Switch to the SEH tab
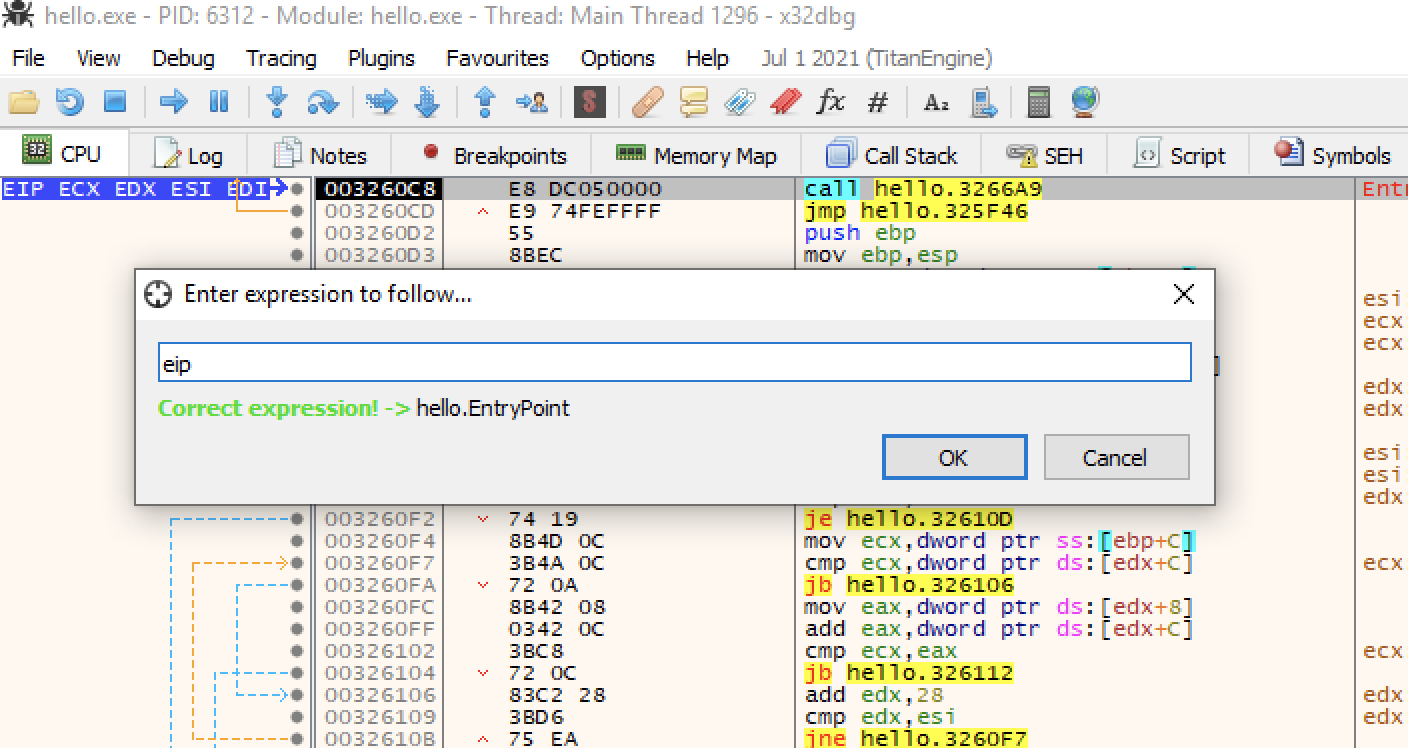 pos(1044,155)
